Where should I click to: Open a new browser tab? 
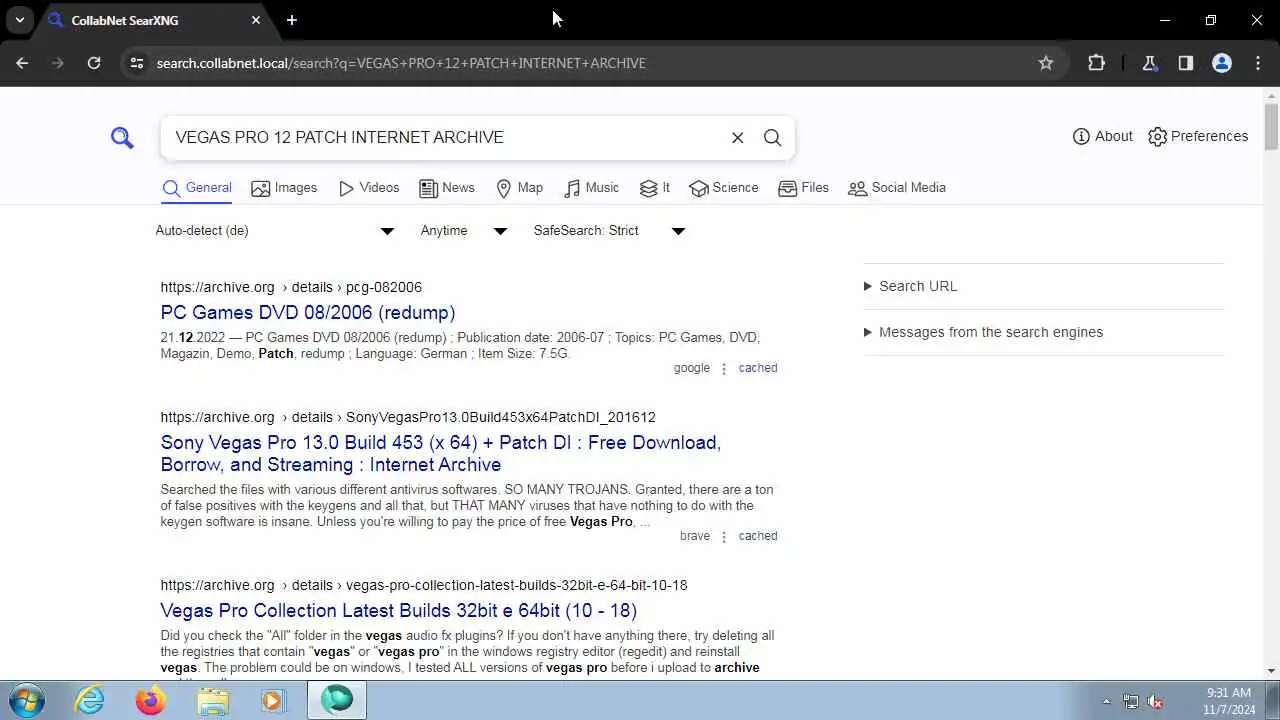(x=292, y=20)
